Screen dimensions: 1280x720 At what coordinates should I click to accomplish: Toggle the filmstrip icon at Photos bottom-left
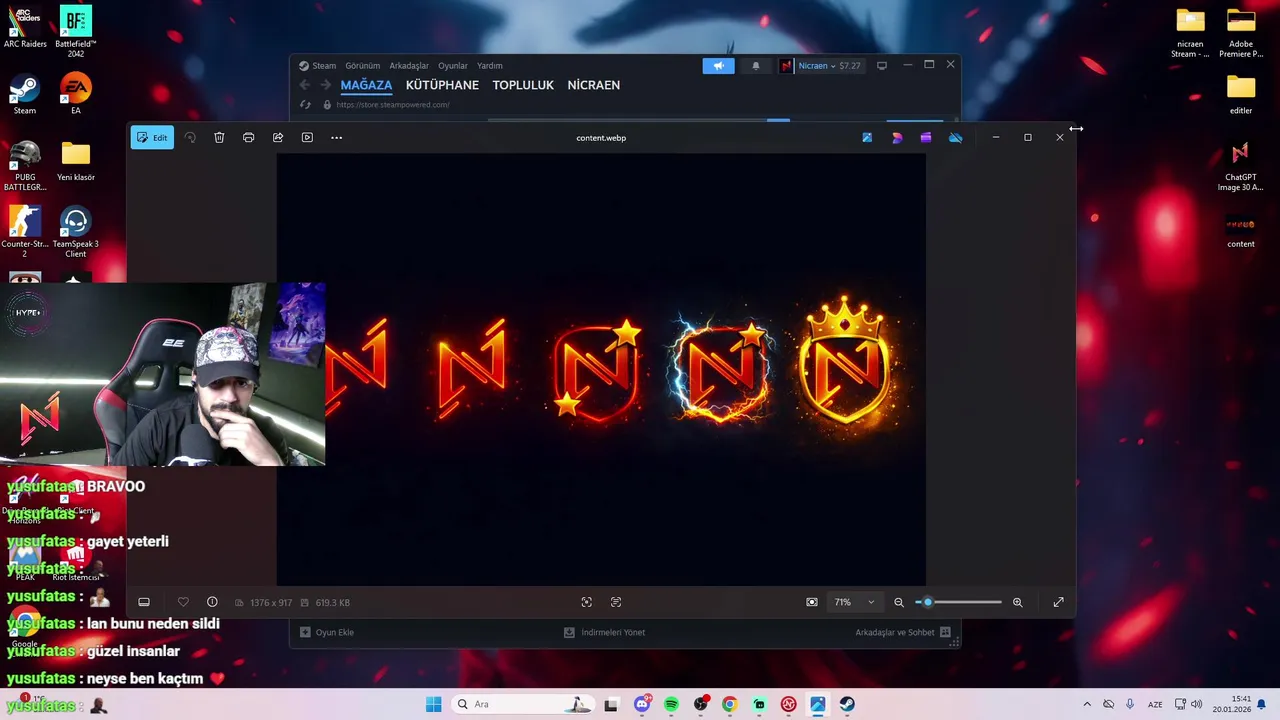pos(144,602)
